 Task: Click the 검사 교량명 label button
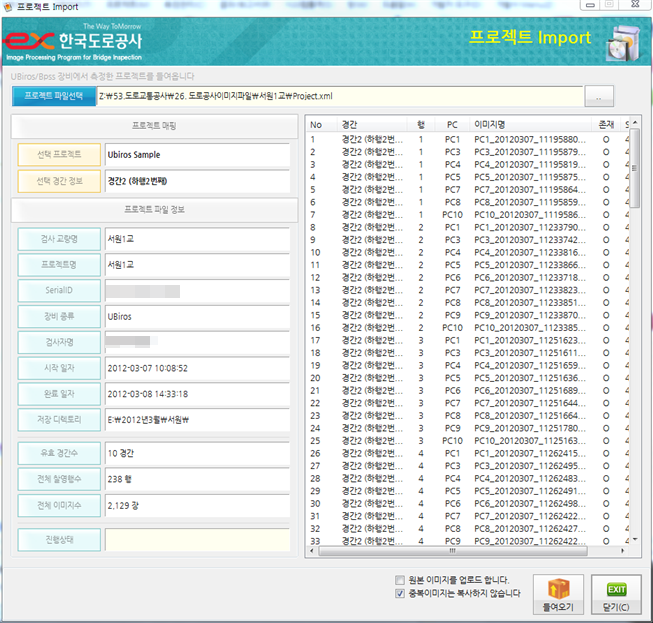(59, 239)
